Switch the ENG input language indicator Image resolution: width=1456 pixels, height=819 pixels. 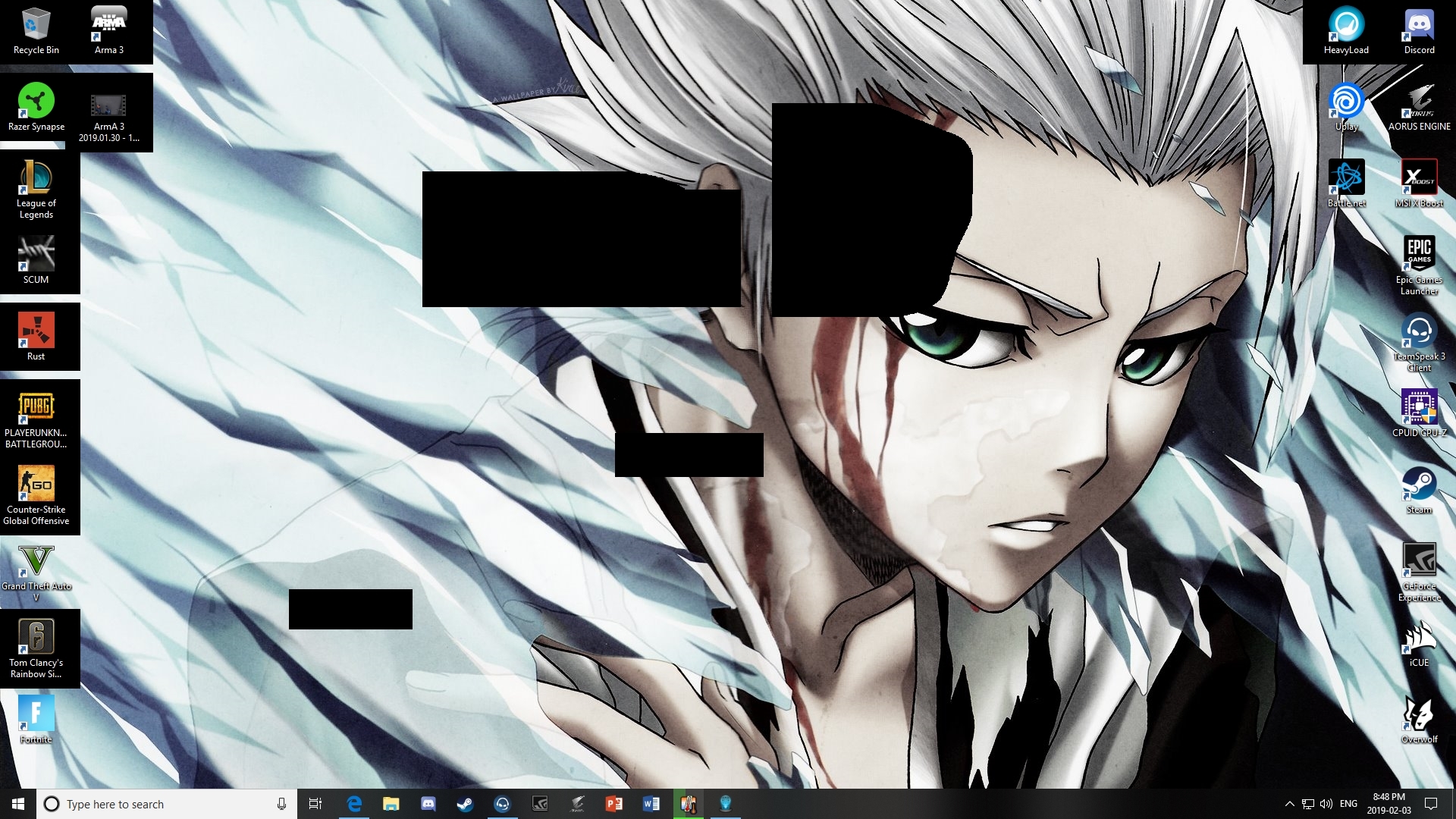pyautogui.click(x=1348, y=804)
